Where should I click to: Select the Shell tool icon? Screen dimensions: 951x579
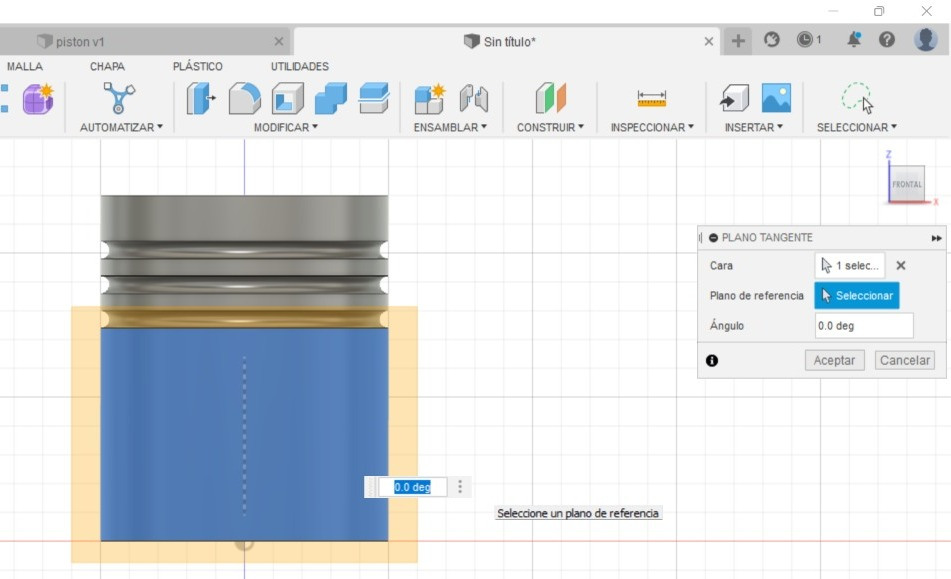pyautogui.click(x=287, y=98)
